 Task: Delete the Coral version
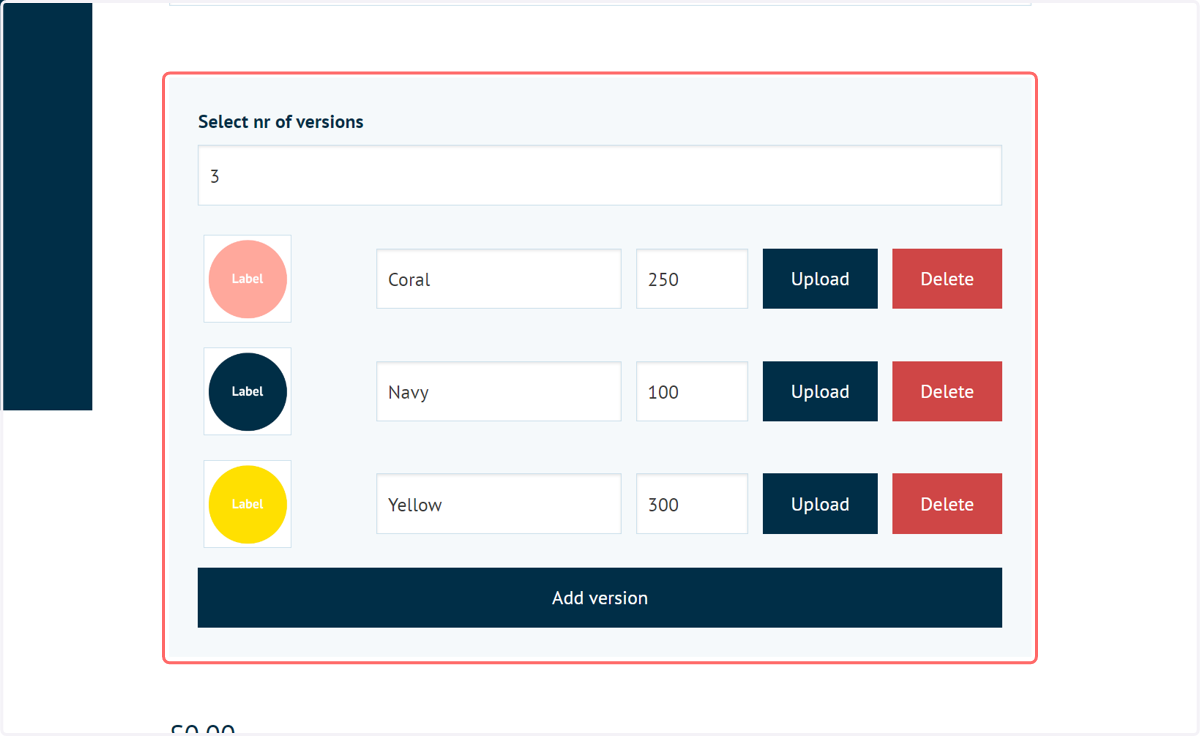click(947, 279)
